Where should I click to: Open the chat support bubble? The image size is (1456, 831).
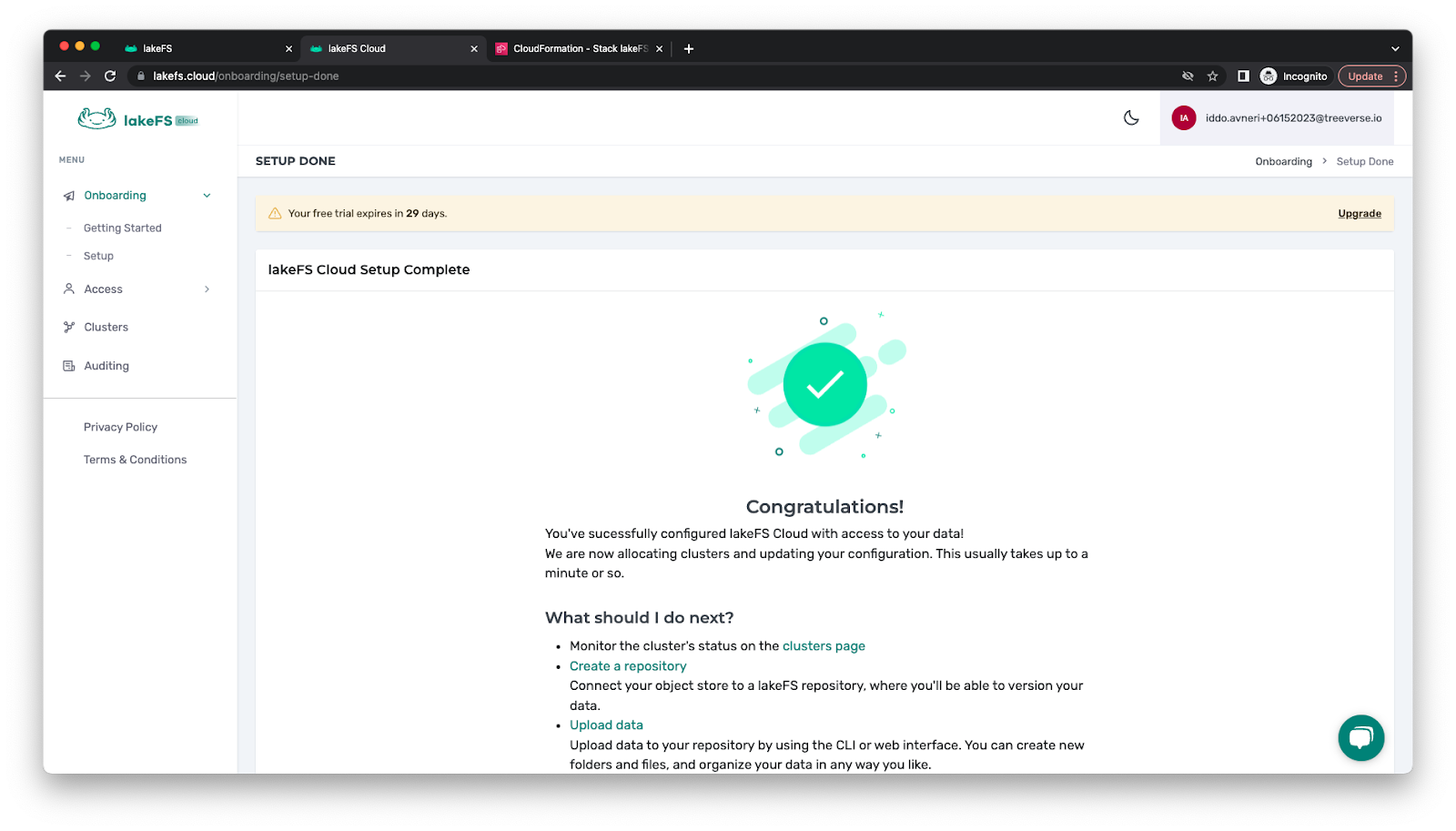[1360, 737]
